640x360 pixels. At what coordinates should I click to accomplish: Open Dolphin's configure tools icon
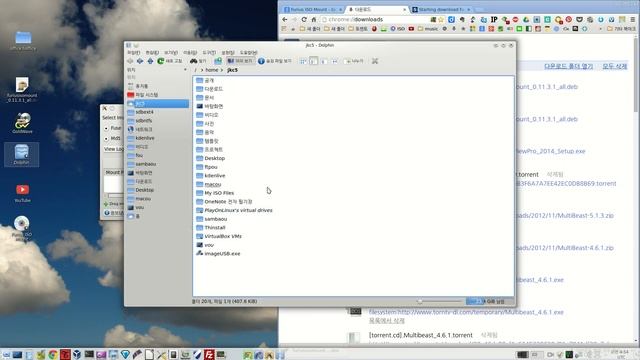pyautogui.click(x=375, y=61)
